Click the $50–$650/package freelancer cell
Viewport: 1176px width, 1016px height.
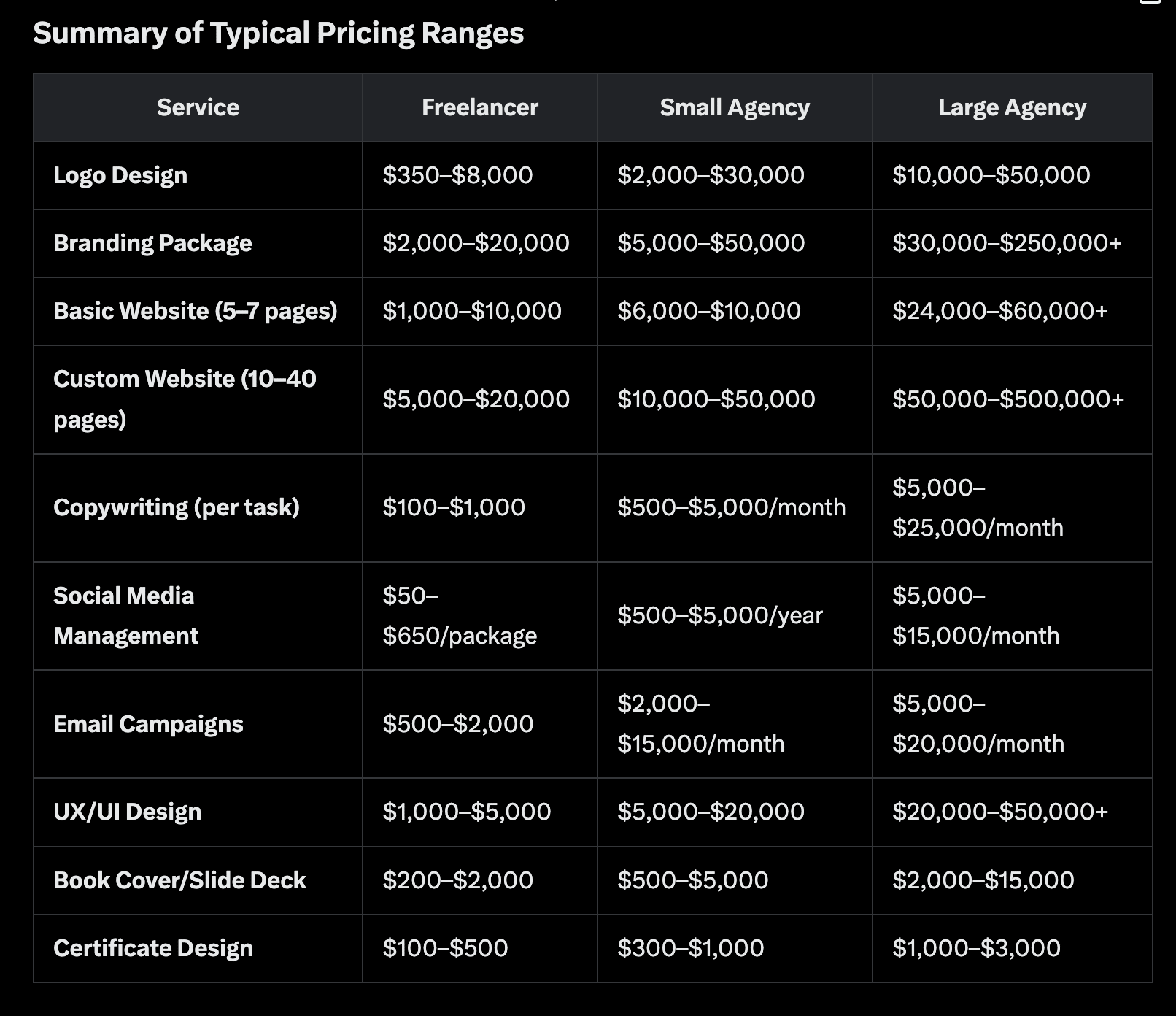tap(460, 616)
